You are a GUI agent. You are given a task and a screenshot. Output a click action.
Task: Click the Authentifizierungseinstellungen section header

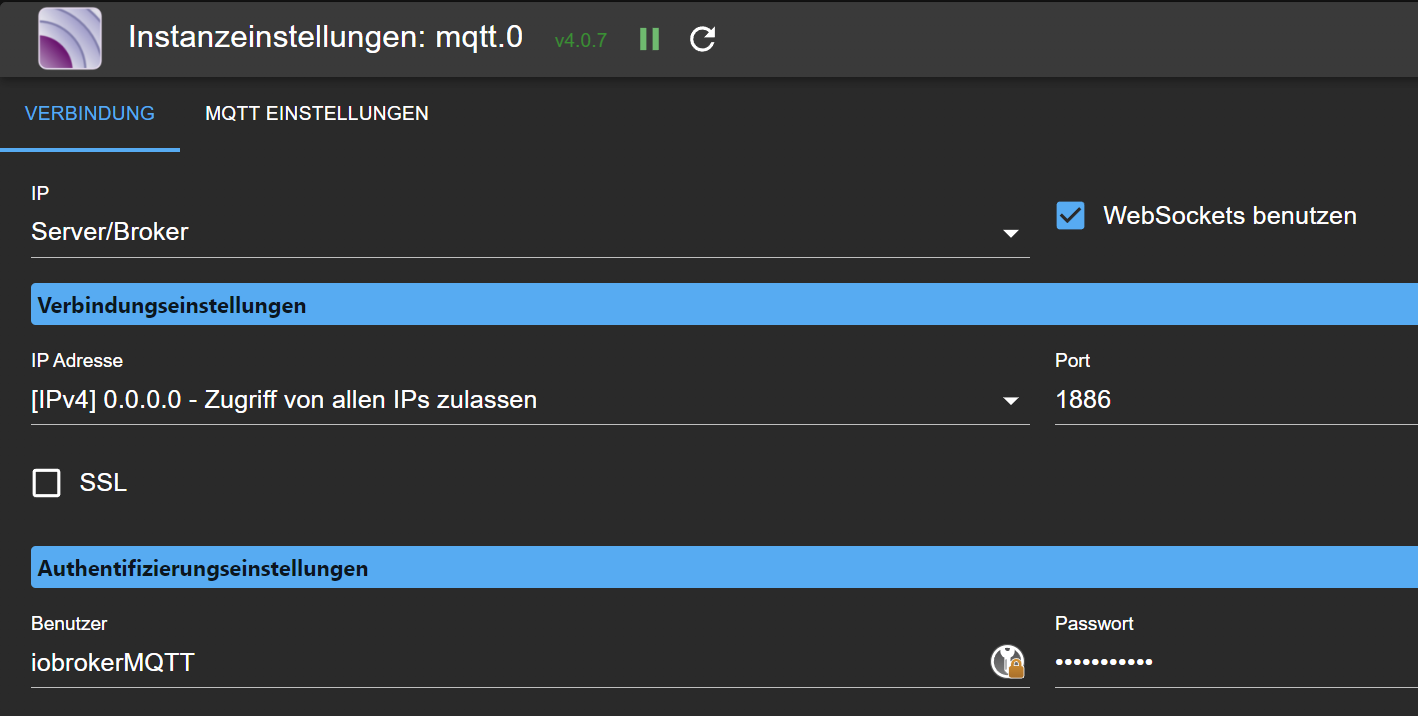[x=724, y=568]
